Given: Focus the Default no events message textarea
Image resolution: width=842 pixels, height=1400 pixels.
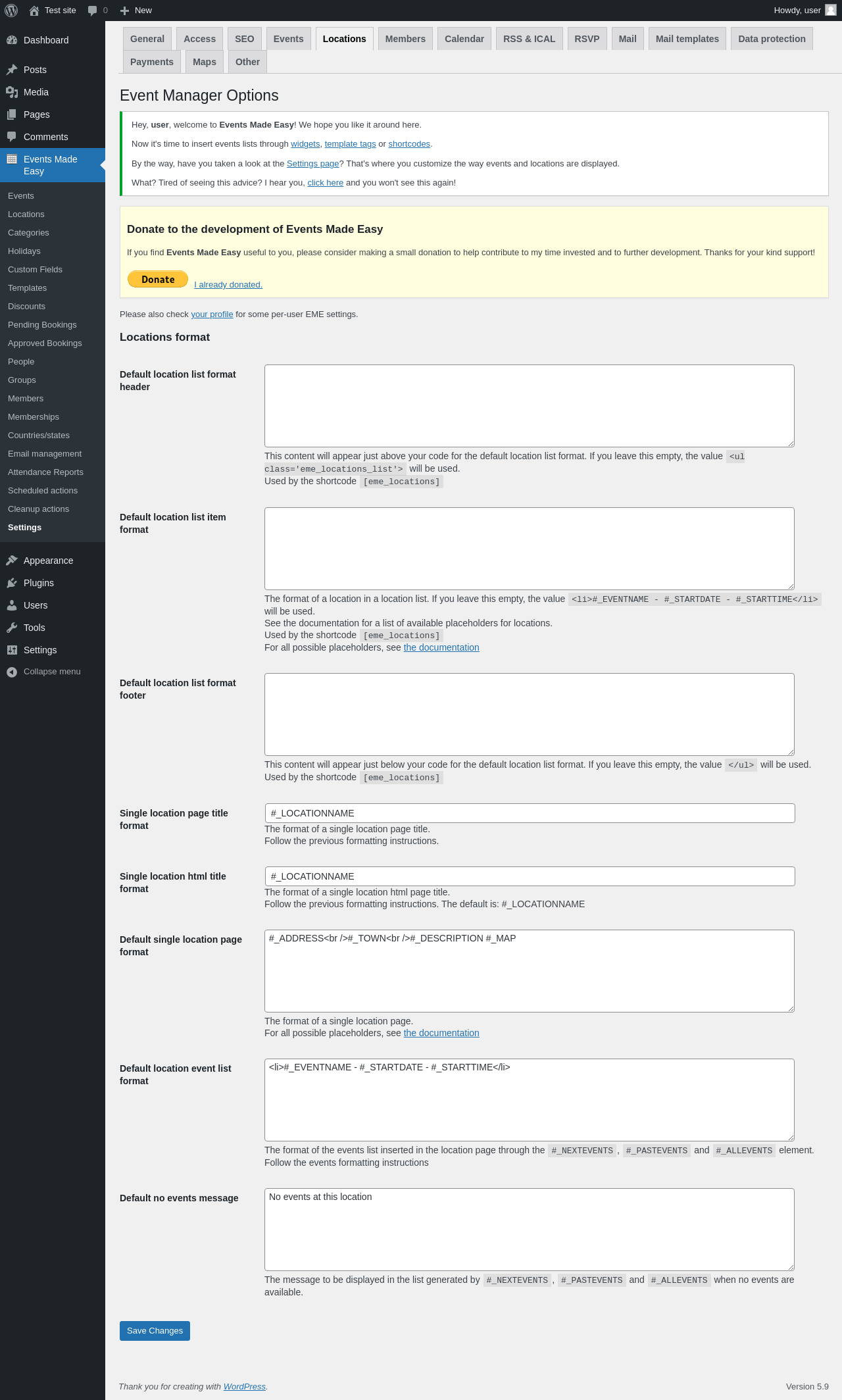Looking at the screenshot, I should [x=530, y=1229].
